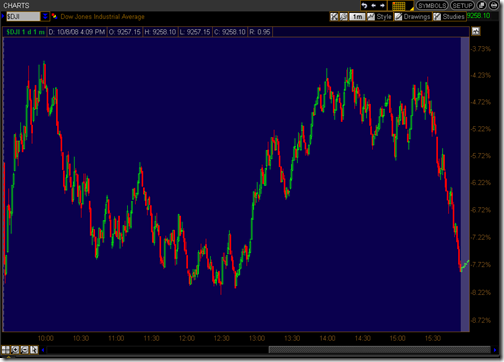Screen dimensions: 504x362
Task: Click the scroll left blue arrow
Action: tap(43, 350)
